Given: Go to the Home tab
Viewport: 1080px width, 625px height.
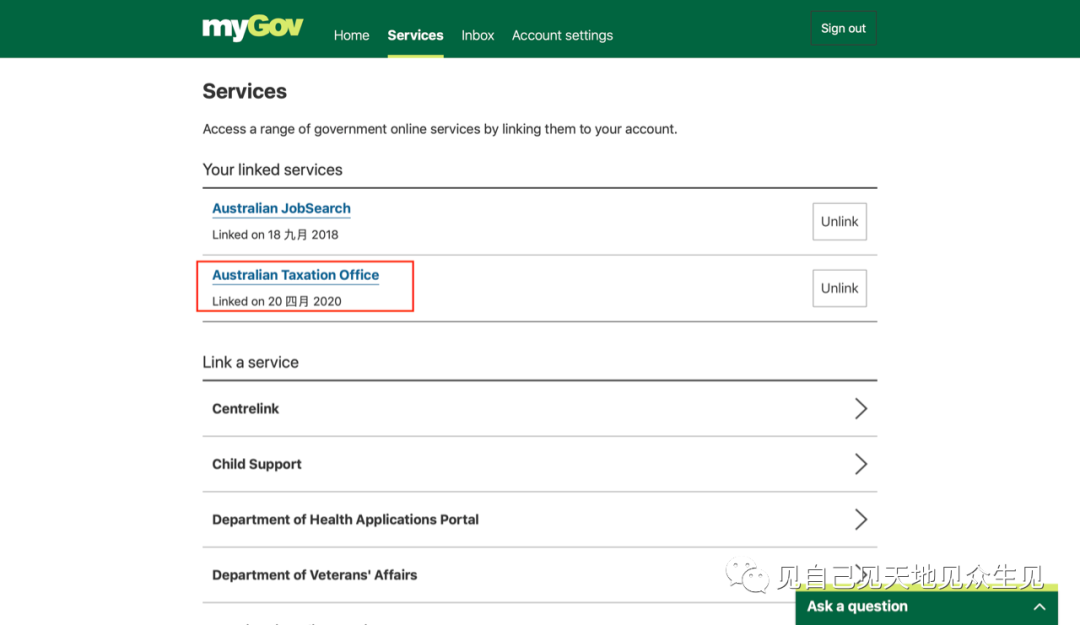Looking at the screenshot, I should (351, 35).
